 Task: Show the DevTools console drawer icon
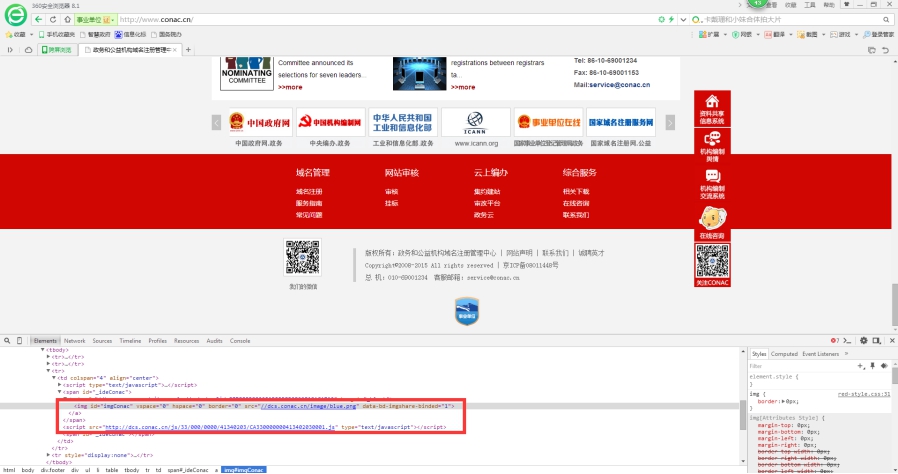(x=848, y=341)
